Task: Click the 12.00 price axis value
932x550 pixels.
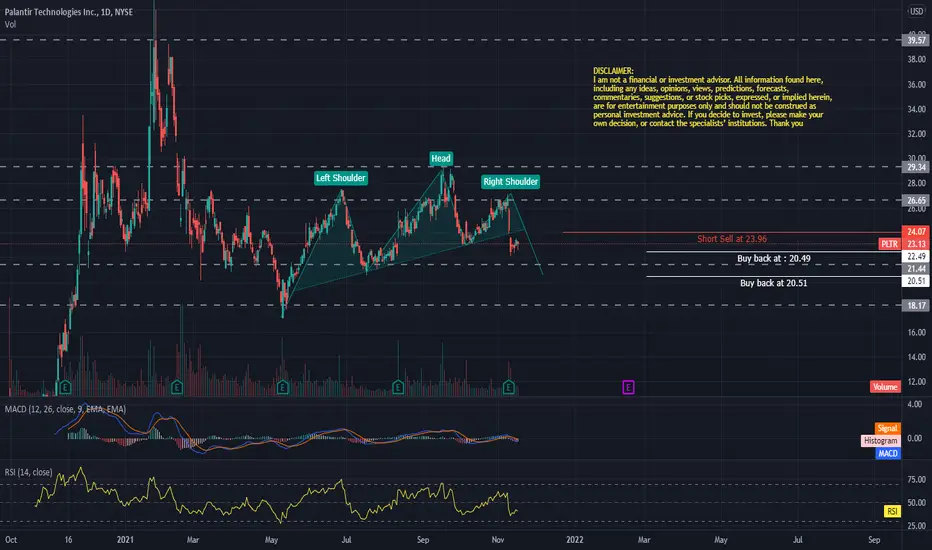Action: pos(916,382)
